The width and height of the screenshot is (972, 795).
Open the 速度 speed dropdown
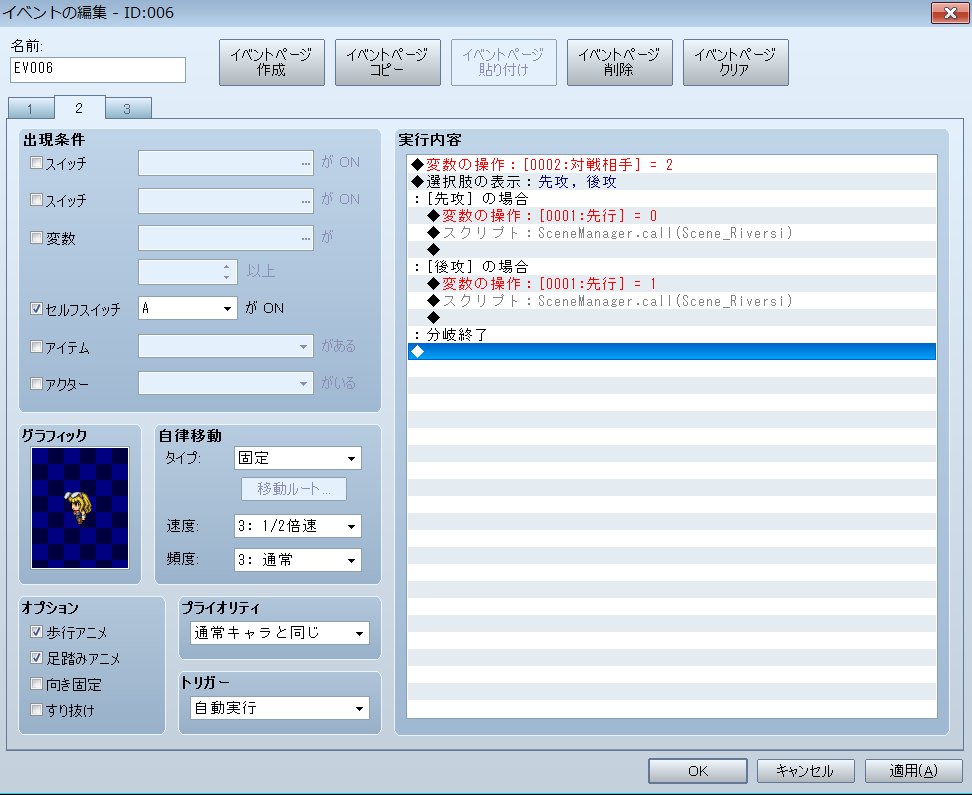[x=298, y=526]
